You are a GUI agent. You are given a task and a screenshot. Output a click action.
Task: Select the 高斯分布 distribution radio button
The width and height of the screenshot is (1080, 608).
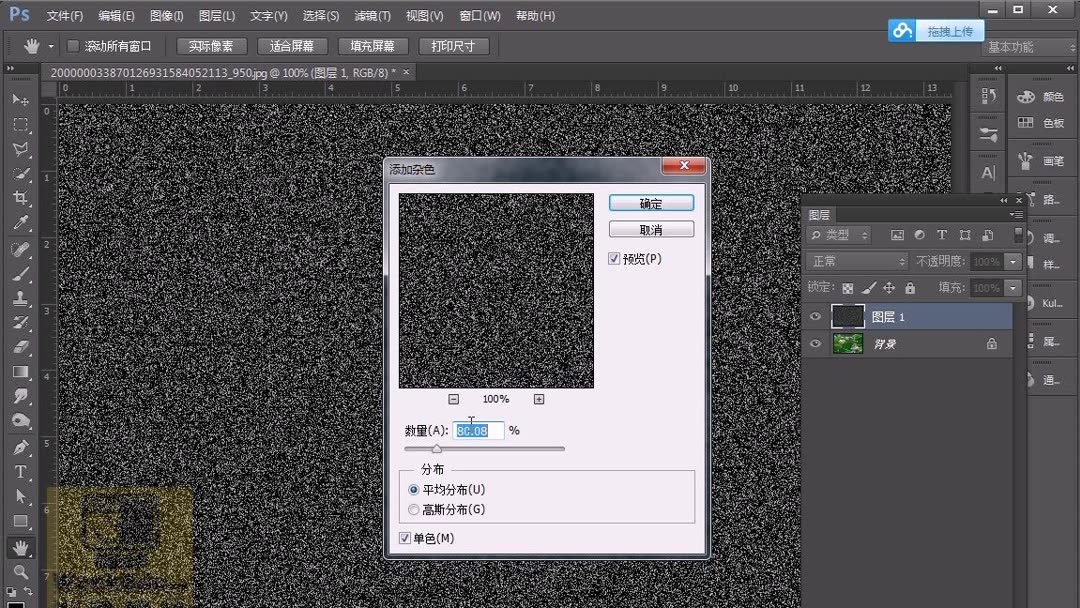(x=414, y=509)
